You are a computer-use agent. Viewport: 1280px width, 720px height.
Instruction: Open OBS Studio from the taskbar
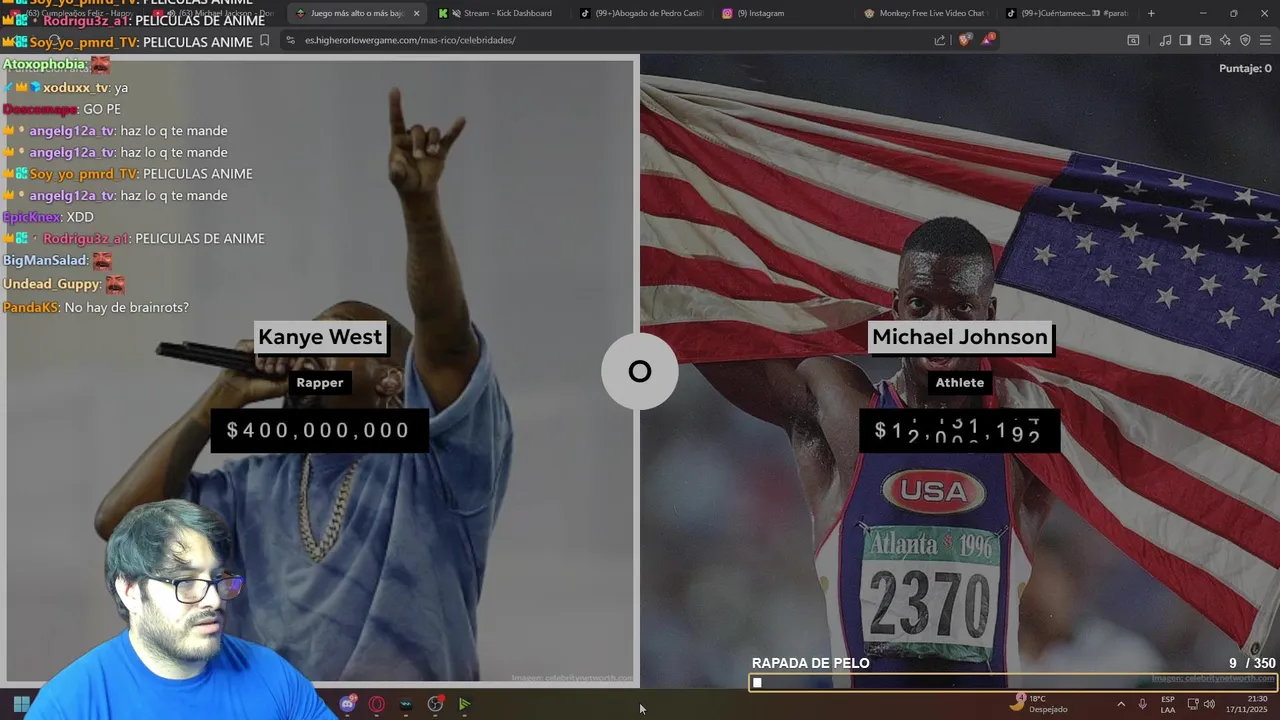pyautogui.click(x=435, y=704)
